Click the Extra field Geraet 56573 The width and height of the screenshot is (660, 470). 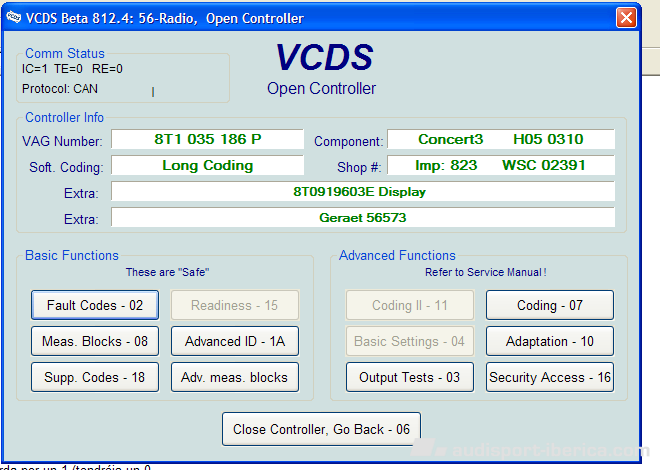[x=363, y=218]
